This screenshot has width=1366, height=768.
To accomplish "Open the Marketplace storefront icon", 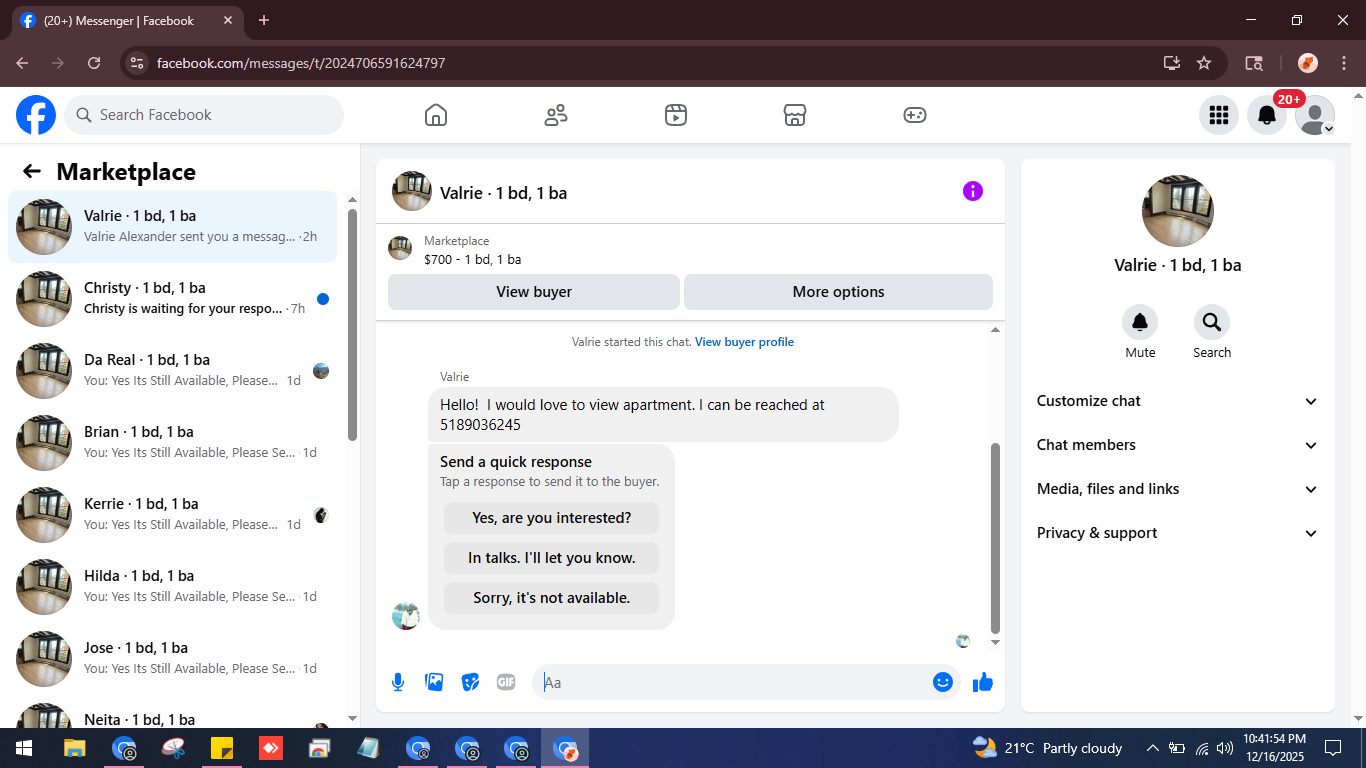I will [x=795, y=115].
